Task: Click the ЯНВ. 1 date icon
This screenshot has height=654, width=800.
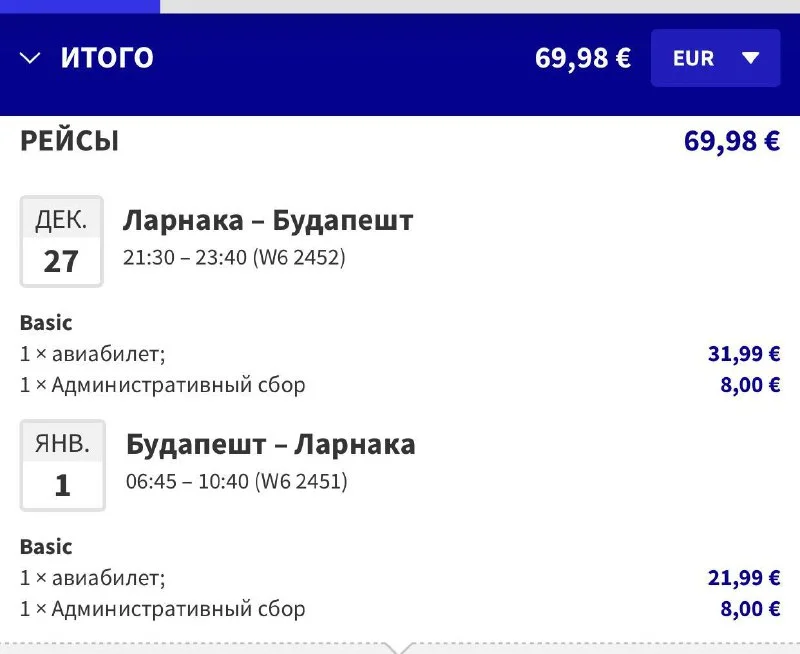Action: pyautogui.click(x=62, y=465)
